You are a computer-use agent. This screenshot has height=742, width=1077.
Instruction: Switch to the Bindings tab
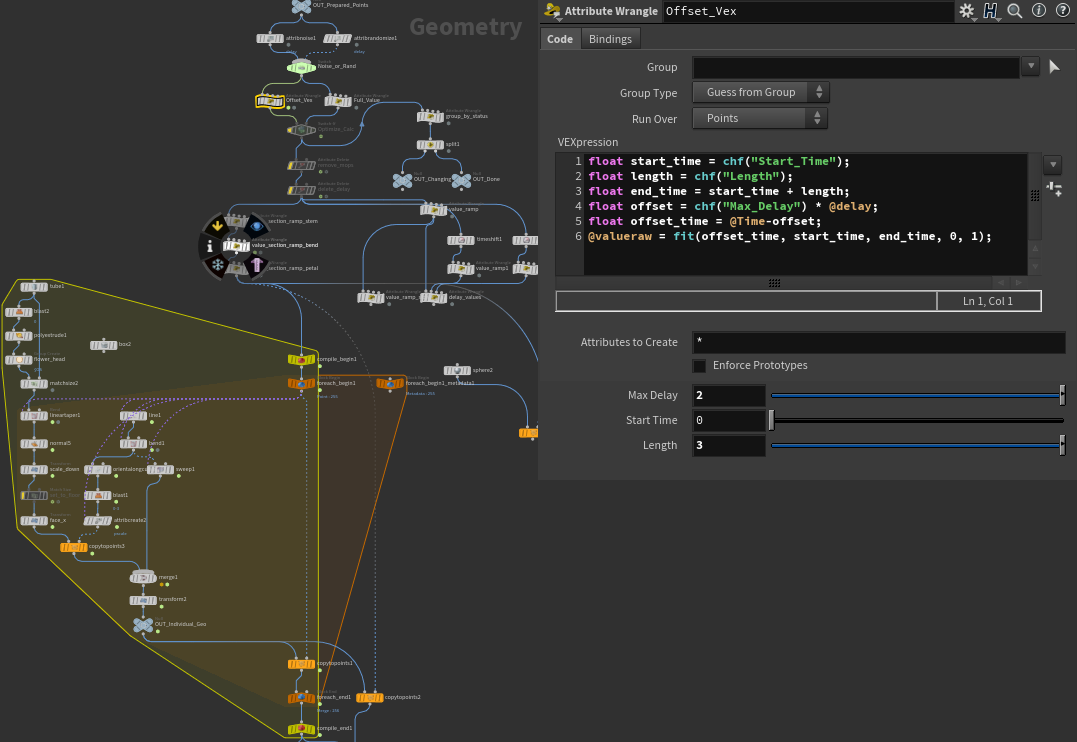coord(610,39)
